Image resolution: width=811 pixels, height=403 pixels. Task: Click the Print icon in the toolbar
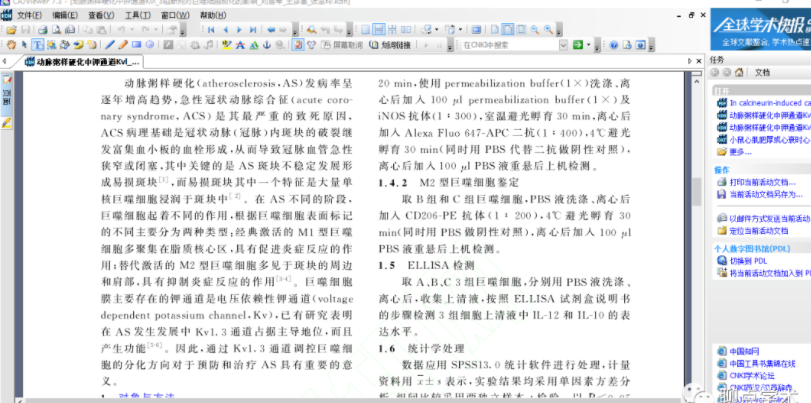click(x=42, y=30)
